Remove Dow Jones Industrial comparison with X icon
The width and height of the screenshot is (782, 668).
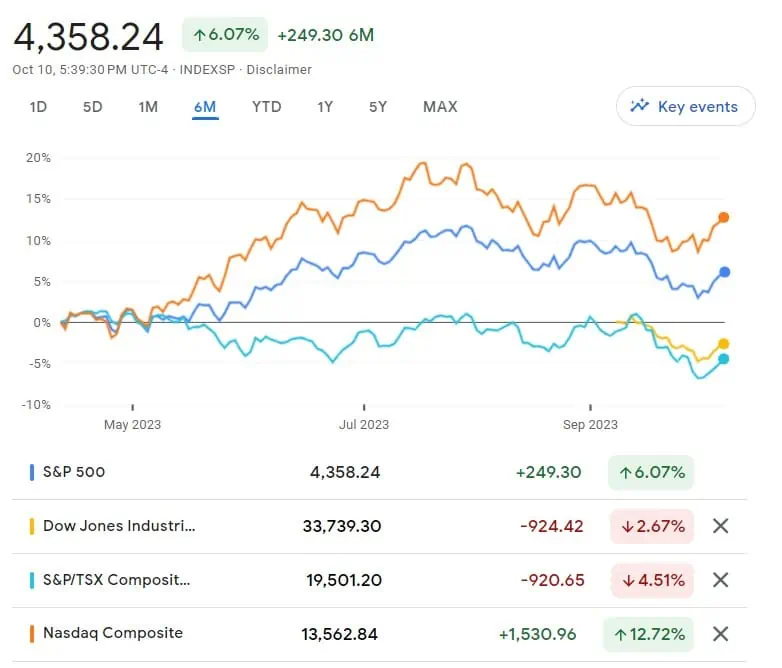click(x=720, y=526)
